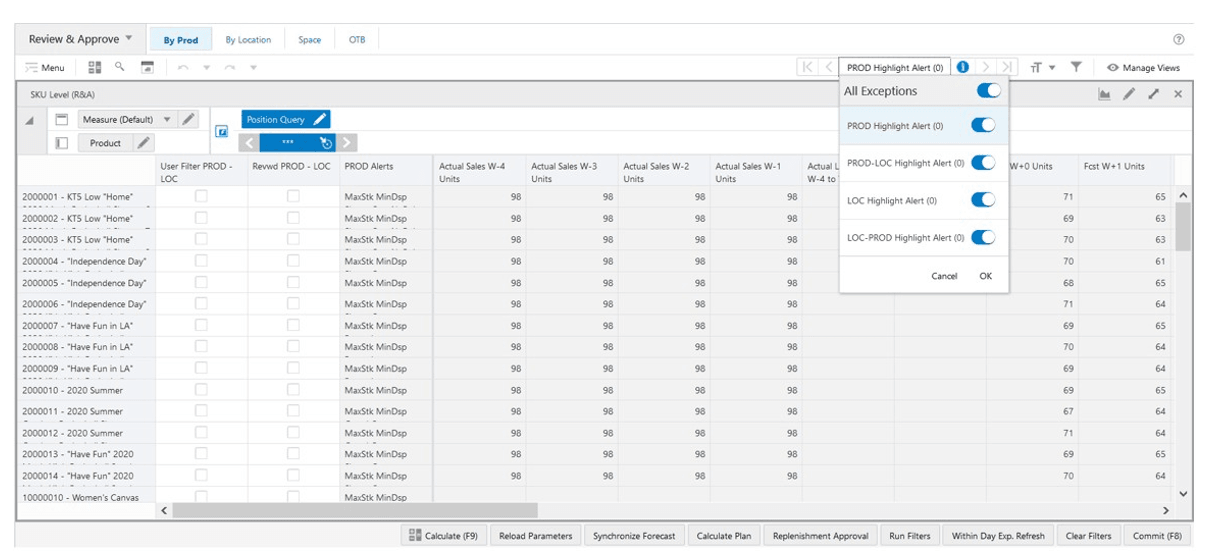Image resolution: width=1205 pixels, height=557 pixels.
Task: Open the chart view icon in the SKU Level panel
Action: [1104, 93]
